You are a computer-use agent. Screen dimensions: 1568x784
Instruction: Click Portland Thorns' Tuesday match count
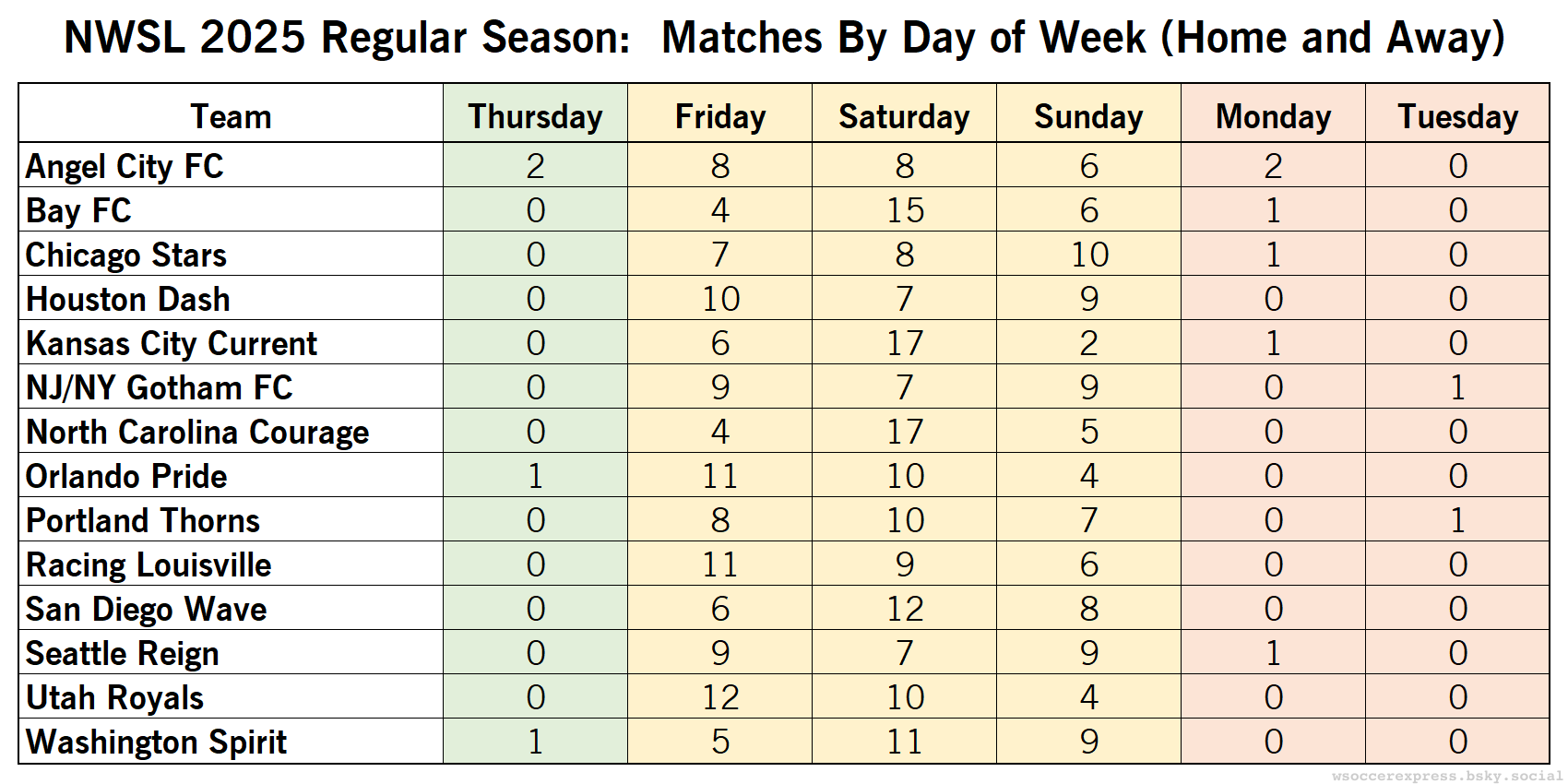(1457, 520)
